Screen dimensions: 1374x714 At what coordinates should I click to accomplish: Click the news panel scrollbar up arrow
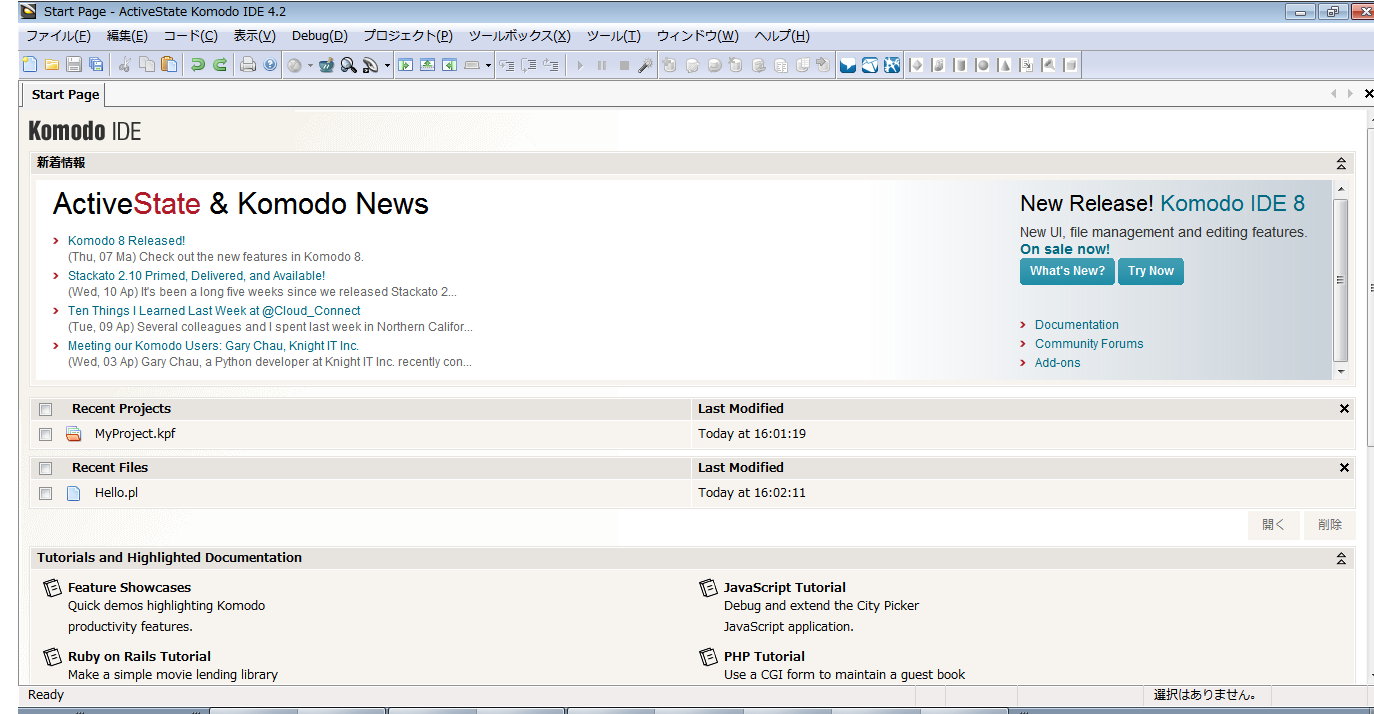1341,189
